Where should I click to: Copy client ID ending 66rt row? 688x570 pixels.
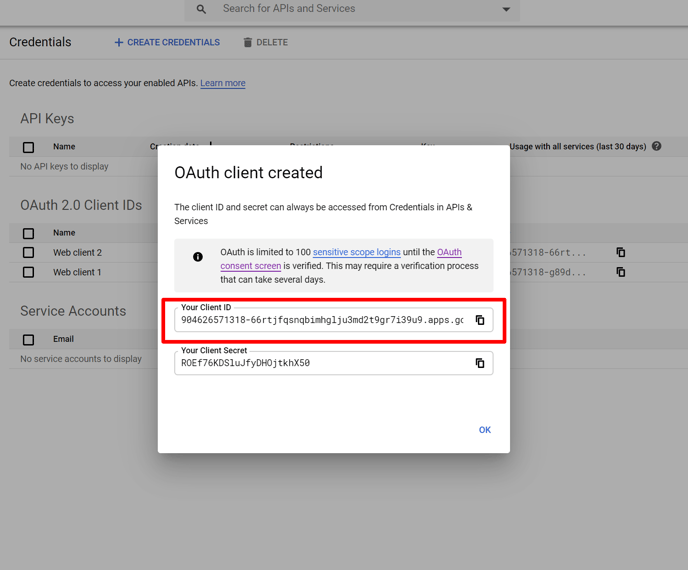pyautogui.click(x=620, y=252)
